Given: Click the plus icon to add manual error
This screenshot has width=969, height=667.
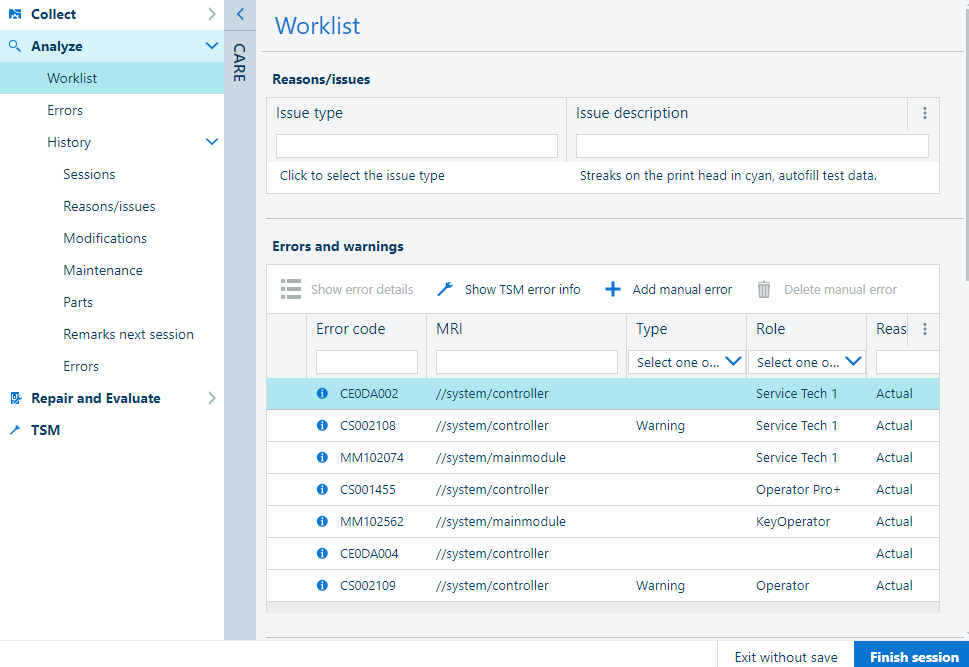Looking at the screenshot, I should point(613,289).
